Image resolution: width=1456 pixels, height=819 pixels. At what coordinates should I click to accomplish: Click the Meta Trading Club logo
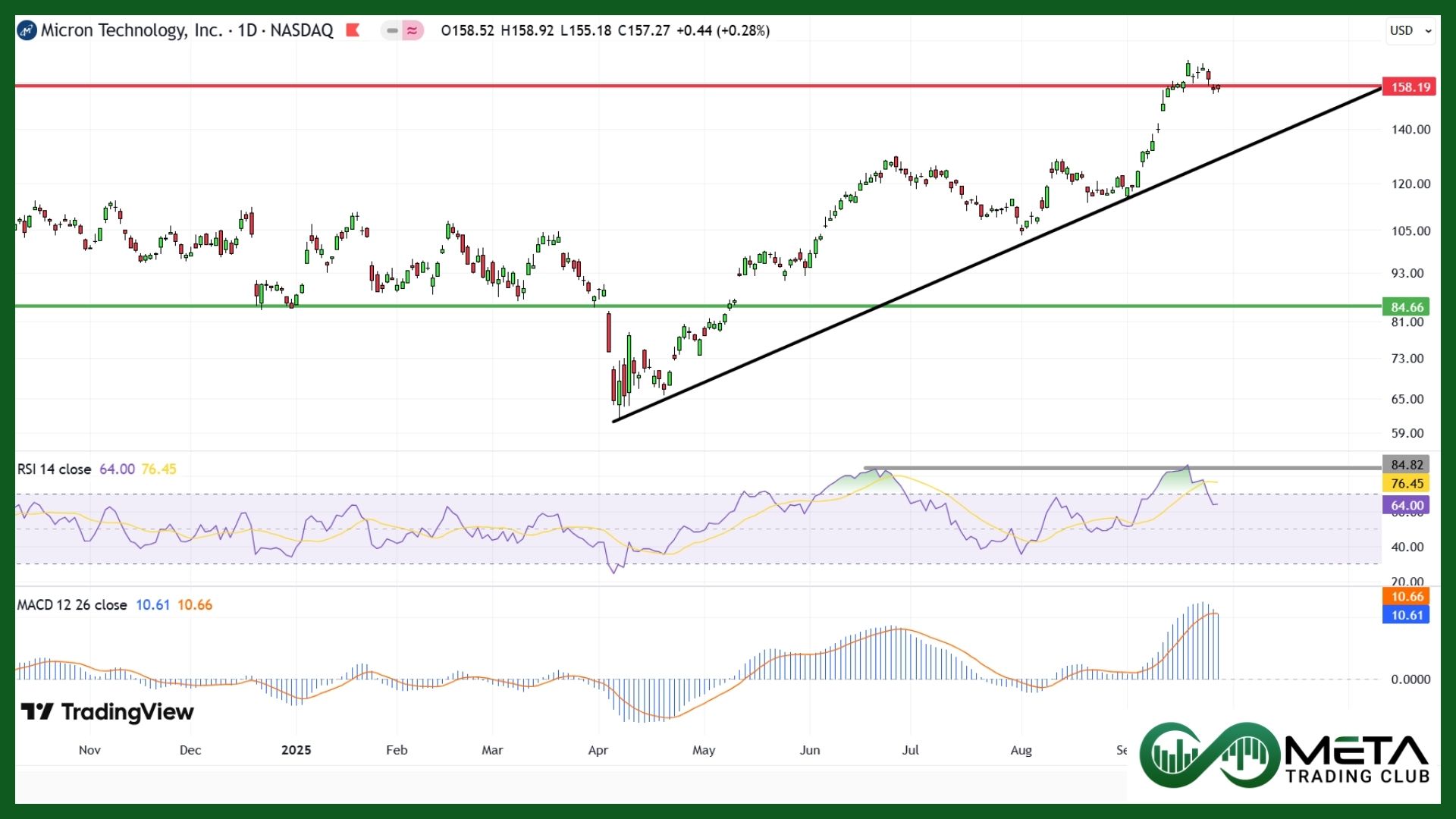pos(1284,755)
